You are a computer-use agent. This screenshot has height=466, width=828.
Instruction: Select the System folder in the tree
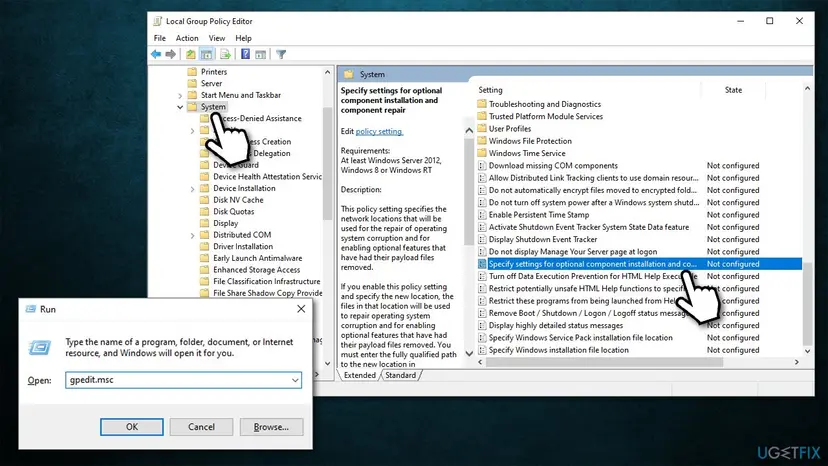[x=213, y=107]
